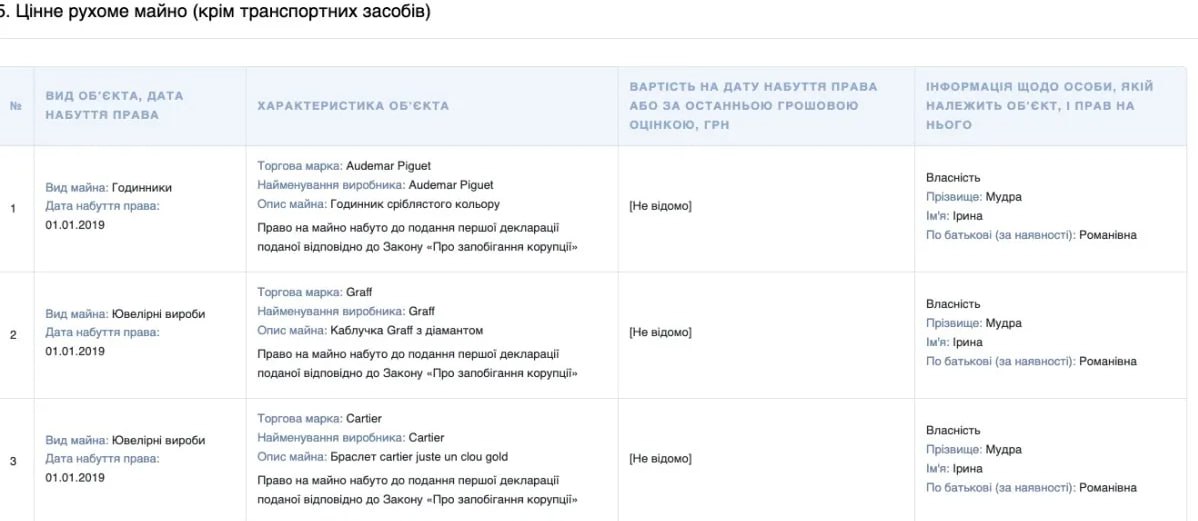Click the 'Вид об'єкта, дата набуття права' header
This screenshot has width=1198, height=521.
point(115,105)
